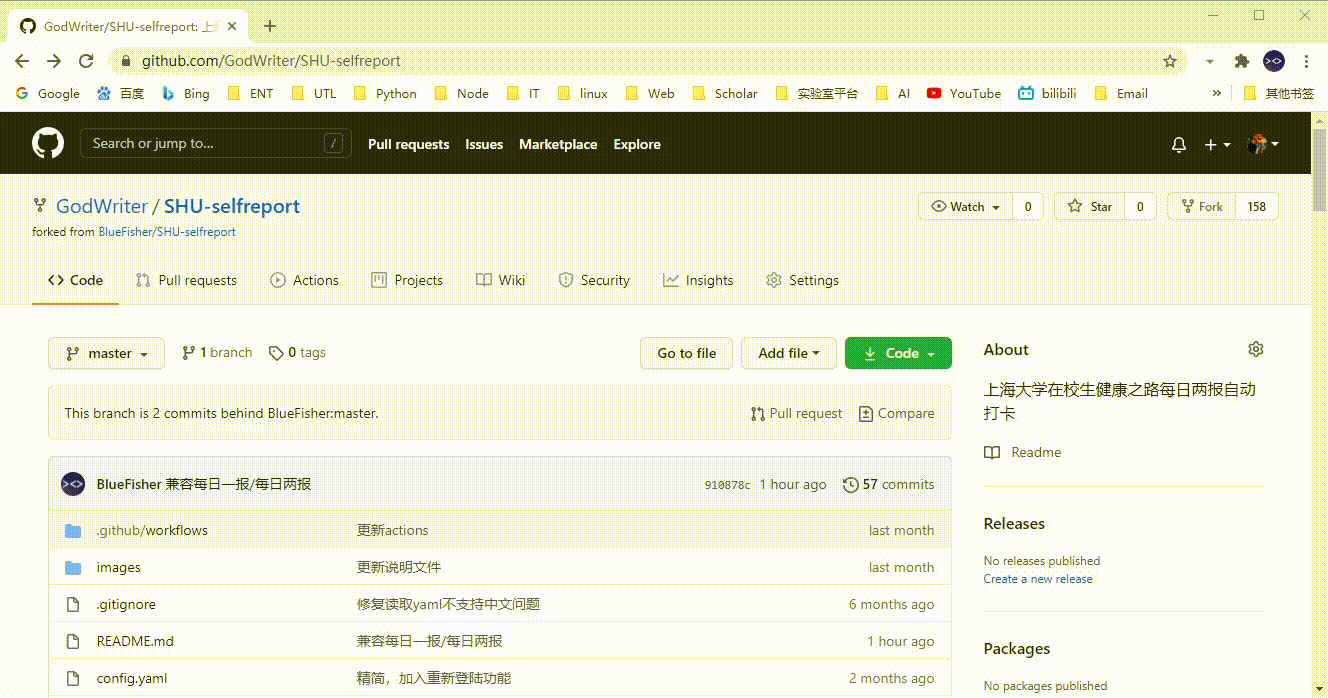Open the 实验室平台 bookmark folder

[816, 93]
